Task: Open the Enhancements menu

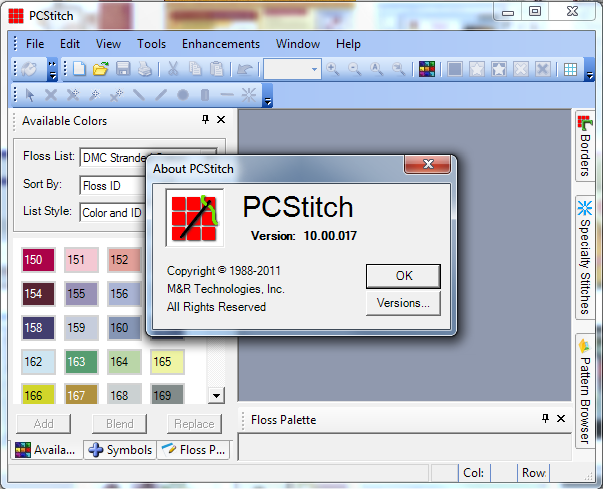Action: tap(221, 44)
